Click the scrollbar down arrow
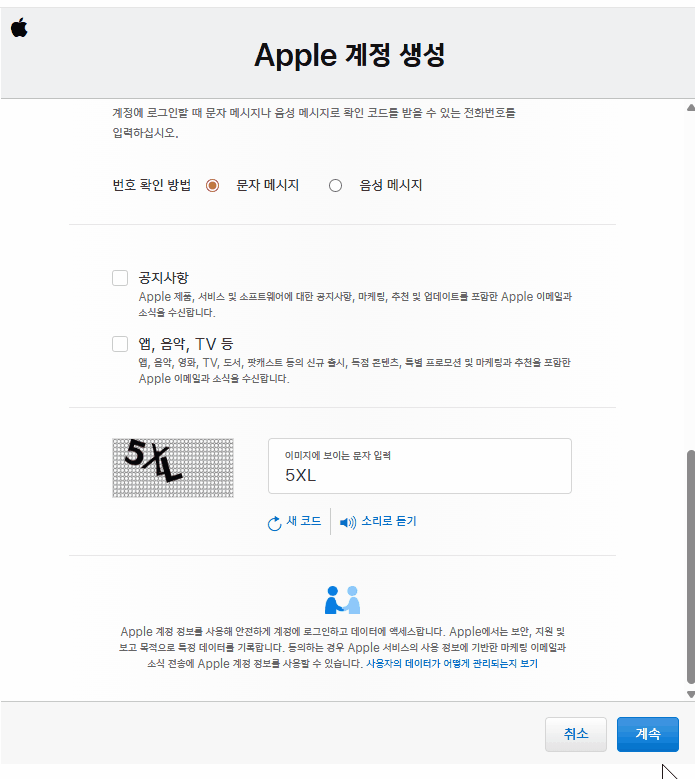695x779 pixels. click(x=689, y=693)
